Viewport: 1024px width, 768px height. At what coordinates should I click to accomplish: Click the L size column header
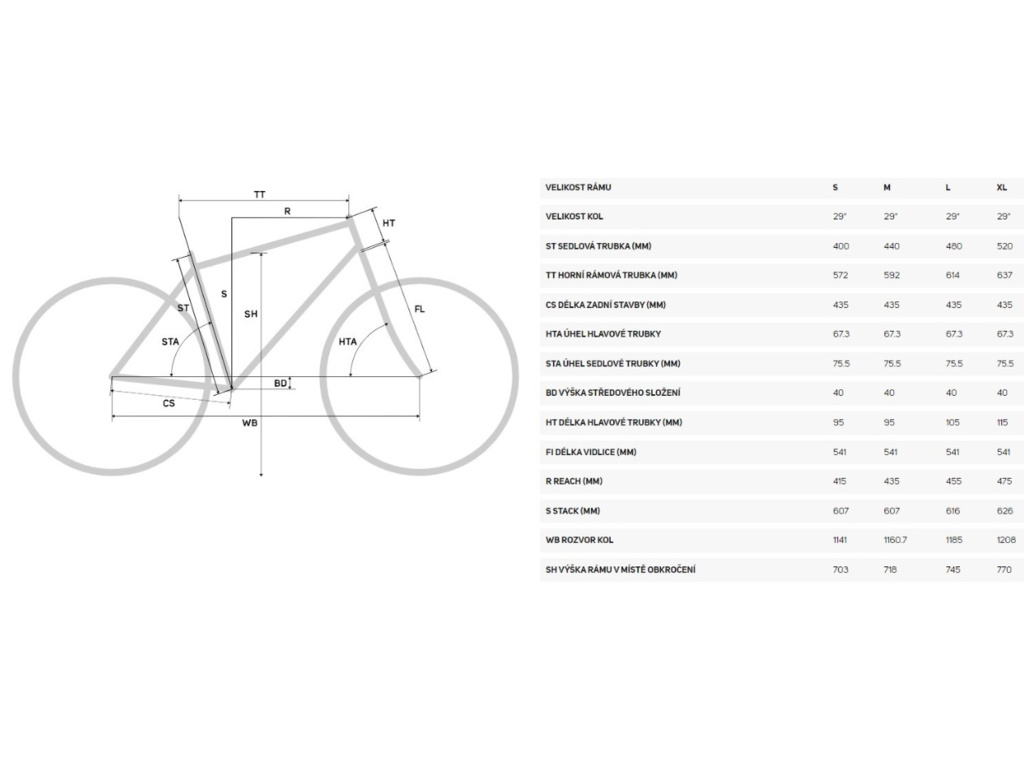(948, 187)
